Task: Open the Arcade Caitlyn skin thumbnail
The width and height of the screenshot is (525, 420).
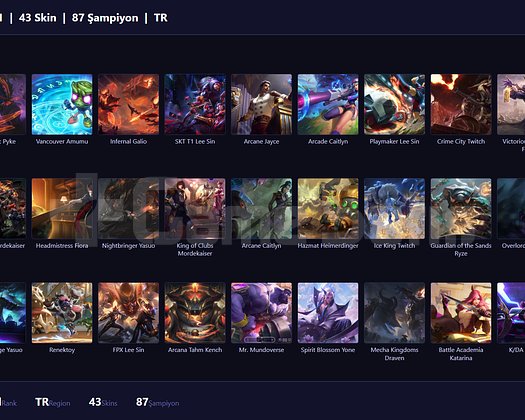Action: (x=328, y=104)
